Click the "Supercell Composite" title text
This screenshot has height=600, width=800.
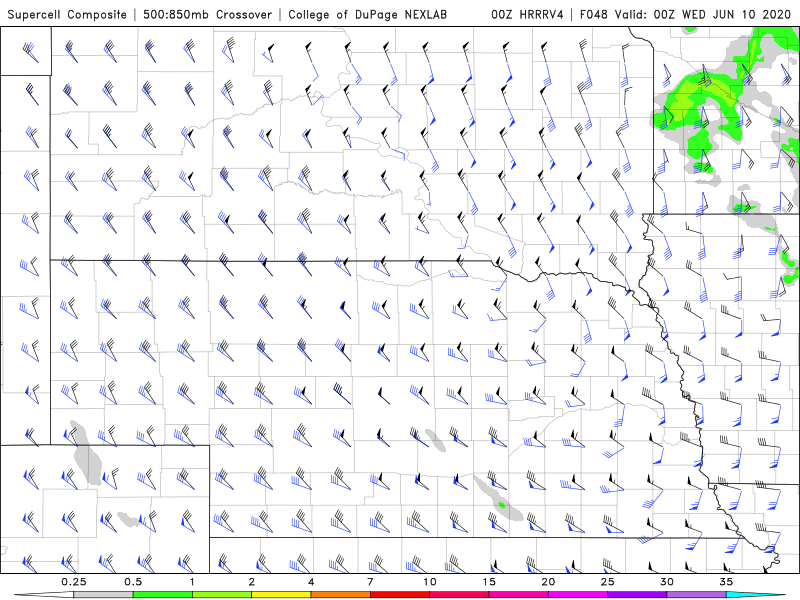point(67,14)
